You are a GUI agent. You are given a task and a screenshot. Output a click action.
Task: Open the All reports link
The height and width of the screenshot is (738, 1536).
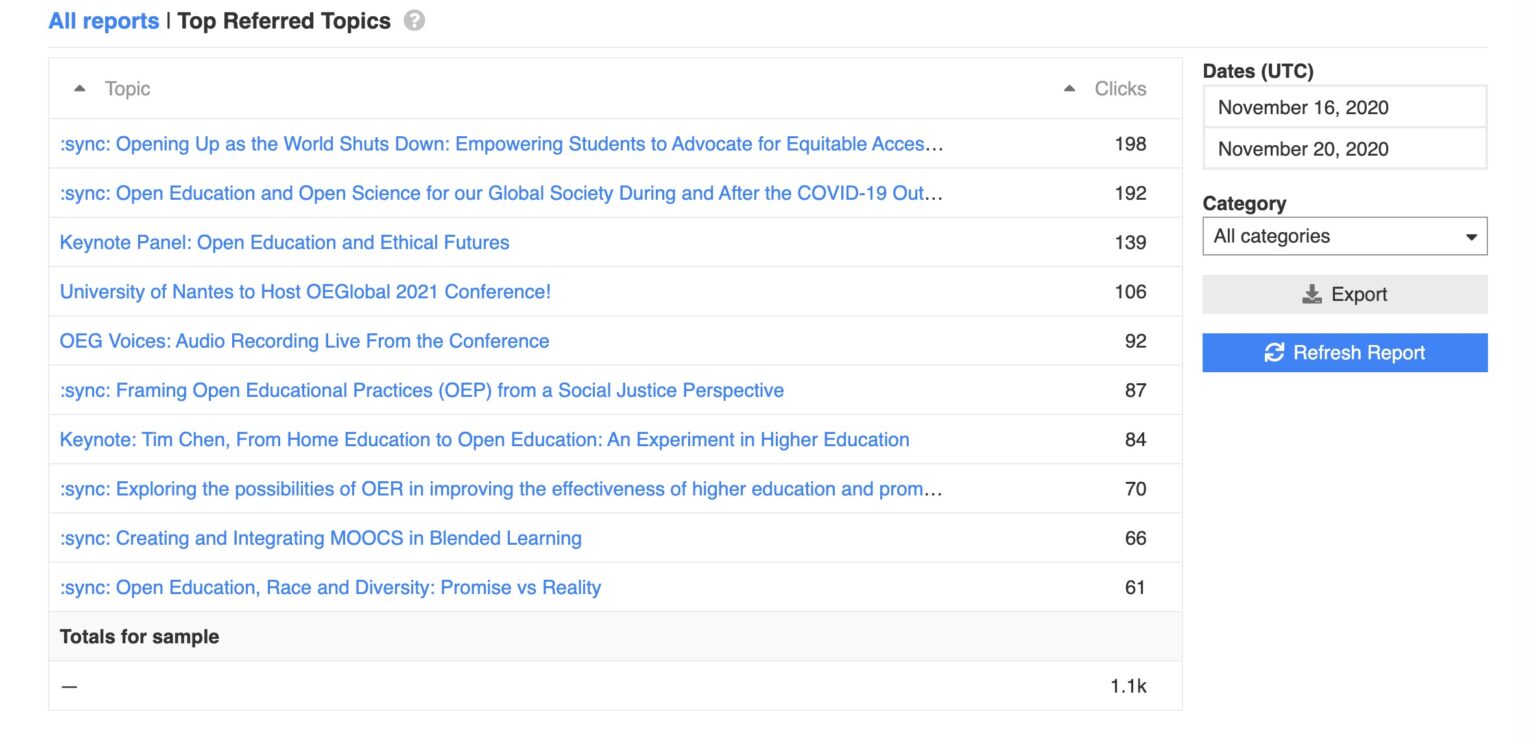click(x=103, y=21)
